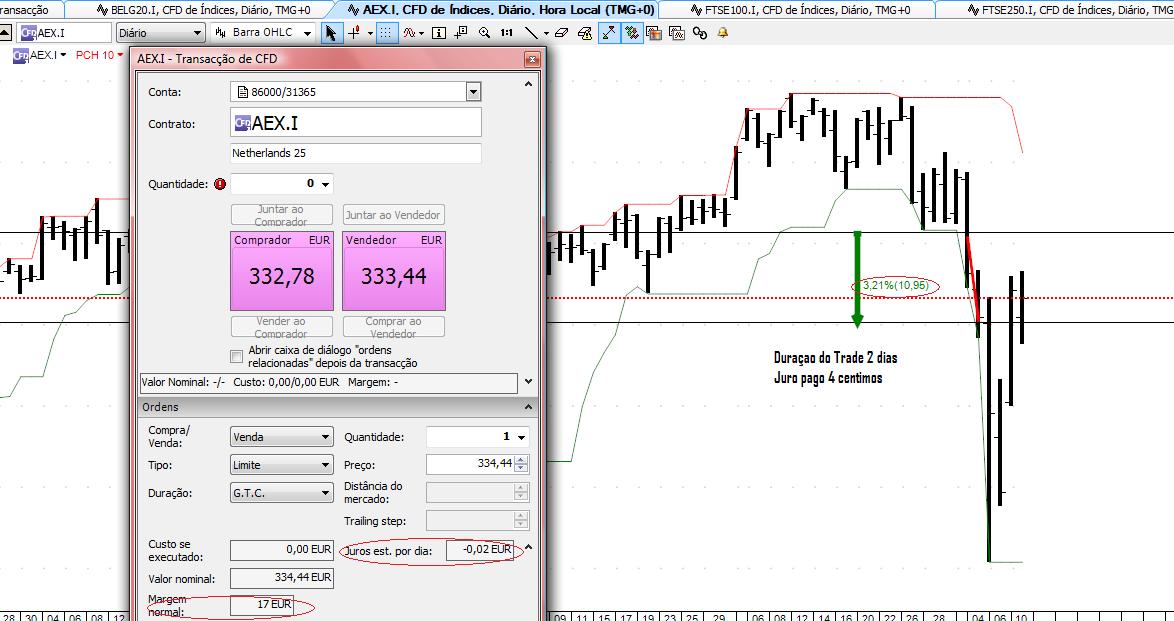Image resolution: width=1174 pixels, height=621 pixels.
Task: Click the info 'i' box icon
Action: click(x=439, y=33)
